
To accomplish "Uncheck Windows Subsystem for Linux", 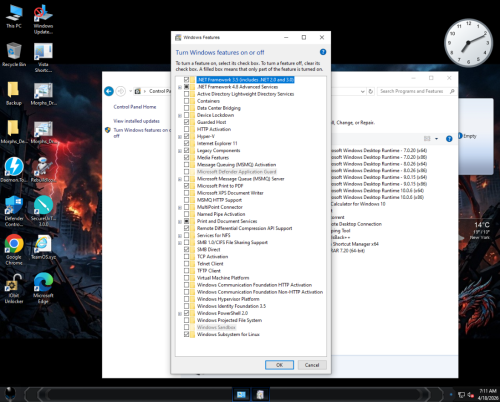I will pos(186,334).
